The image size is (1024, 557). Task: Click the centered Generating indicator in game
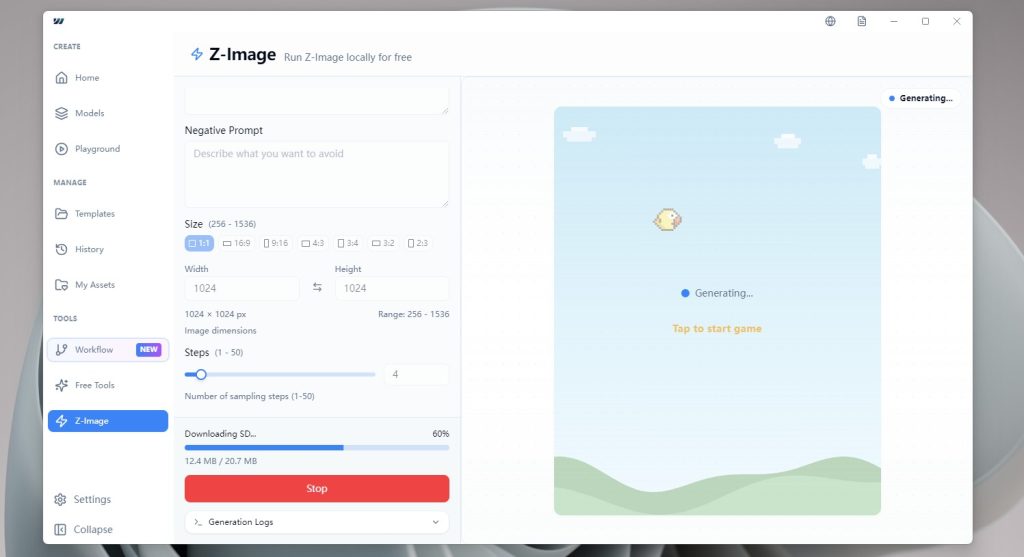(x=717, y=293)
